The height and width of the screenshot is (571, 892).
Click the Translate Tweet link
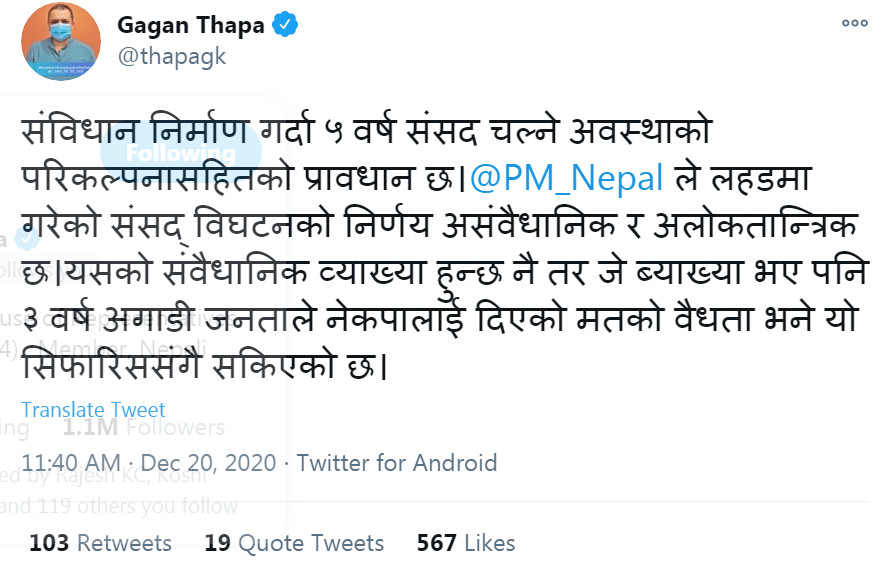[x=93, y=410]
